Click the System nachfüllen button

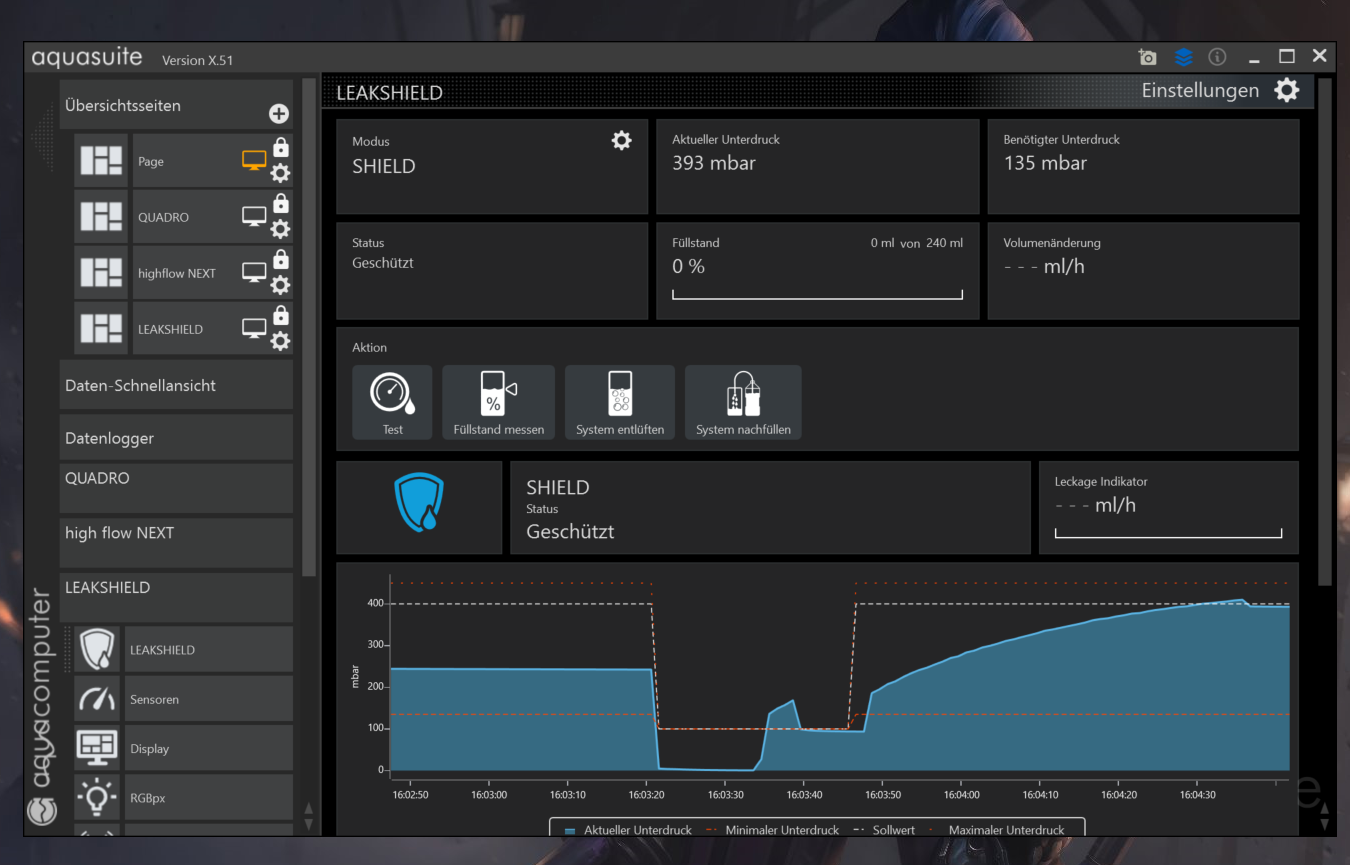[743, 402]
